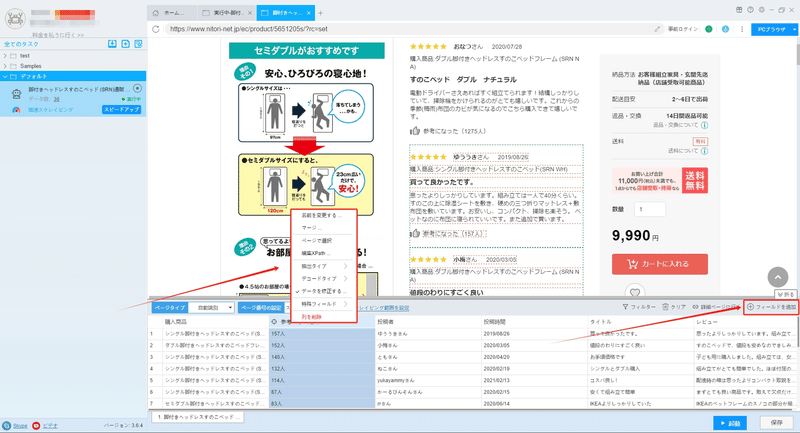Open the ページタイプ 自動識別 dropdown
Viewport: 800px width, 433px height.
pyautogui.click(x=211, y=308)
